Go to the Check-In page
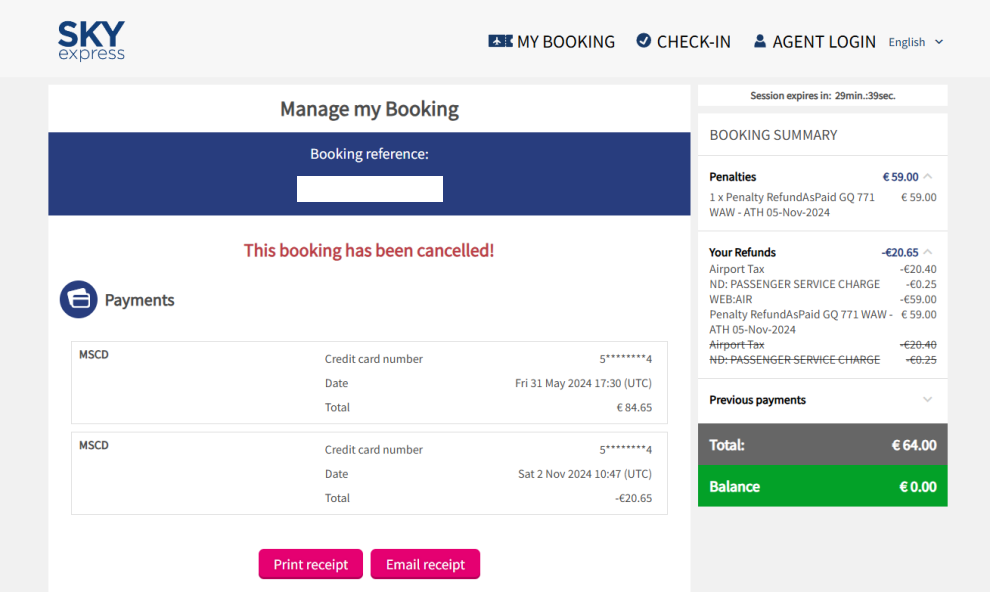Viewport: 990px width, 592px height. point(693,42)
